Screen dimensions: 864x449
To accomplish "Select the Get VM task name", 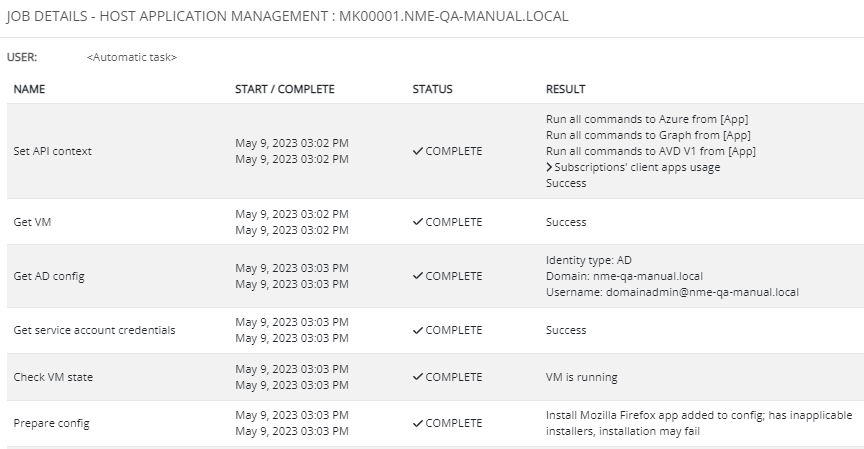I will tap(32, 222).
